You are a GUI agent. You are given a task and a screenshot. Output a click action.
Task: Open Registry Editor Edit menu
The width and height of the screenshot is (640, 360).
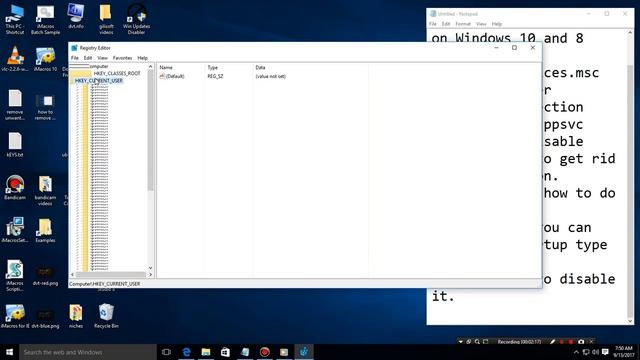tap(88, 58)
